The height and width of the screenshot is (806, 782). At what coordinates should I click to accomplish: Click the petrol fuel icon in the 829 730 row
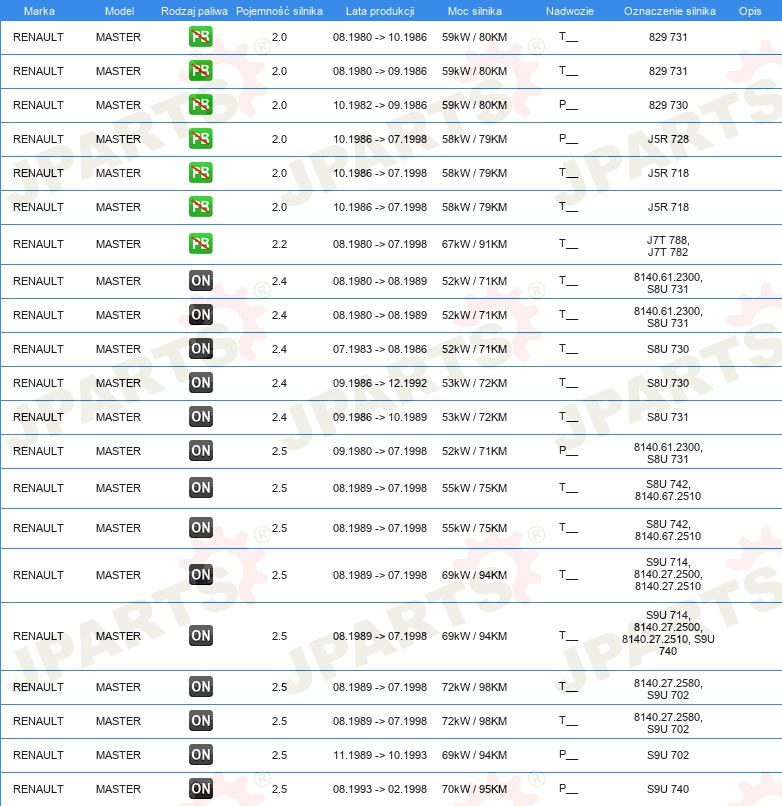pyautogui.click(x=201, y=105)
